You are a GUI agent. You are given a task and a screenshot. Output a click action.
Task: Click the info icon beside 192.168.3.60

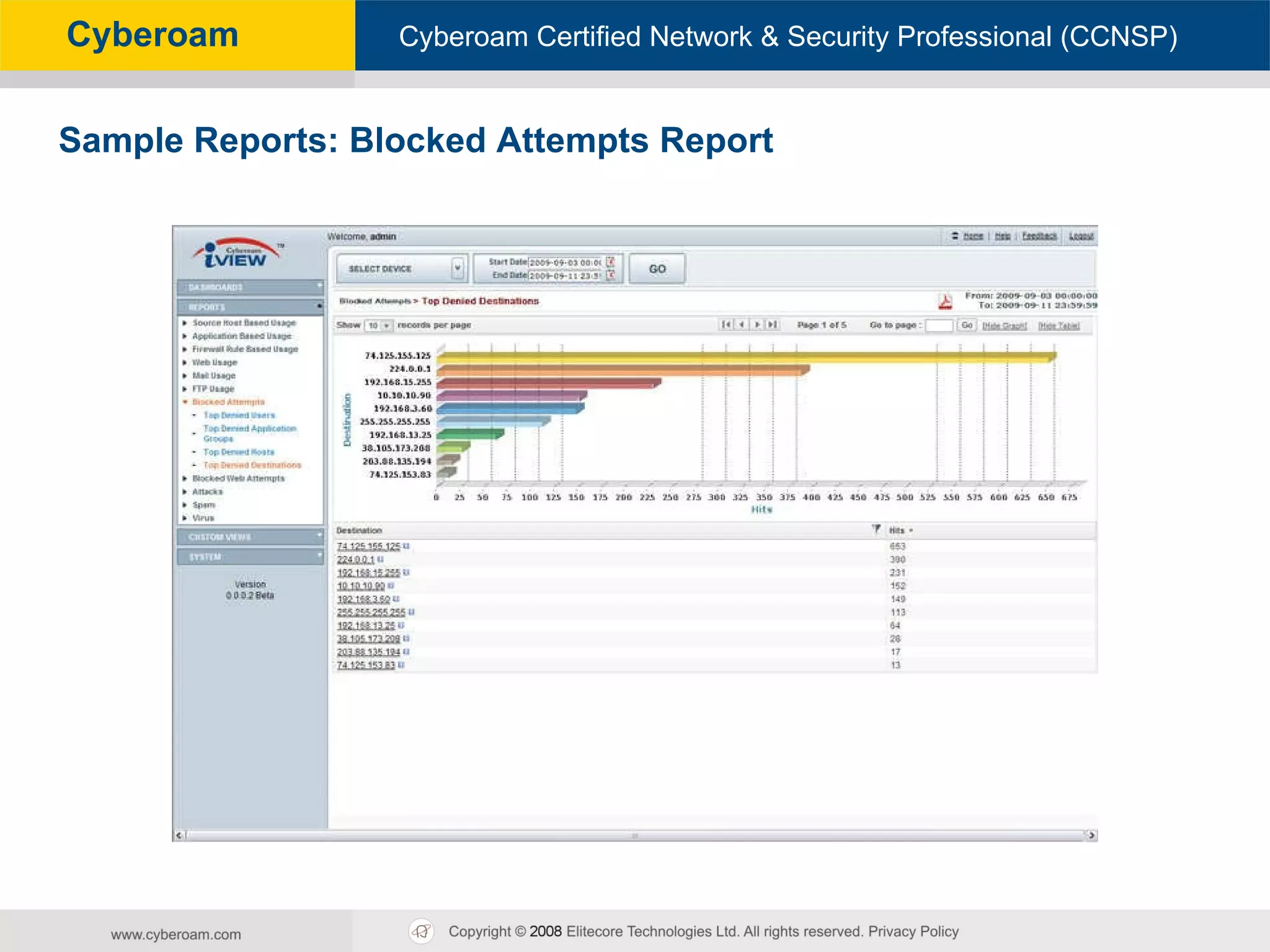tap(396, 599)
